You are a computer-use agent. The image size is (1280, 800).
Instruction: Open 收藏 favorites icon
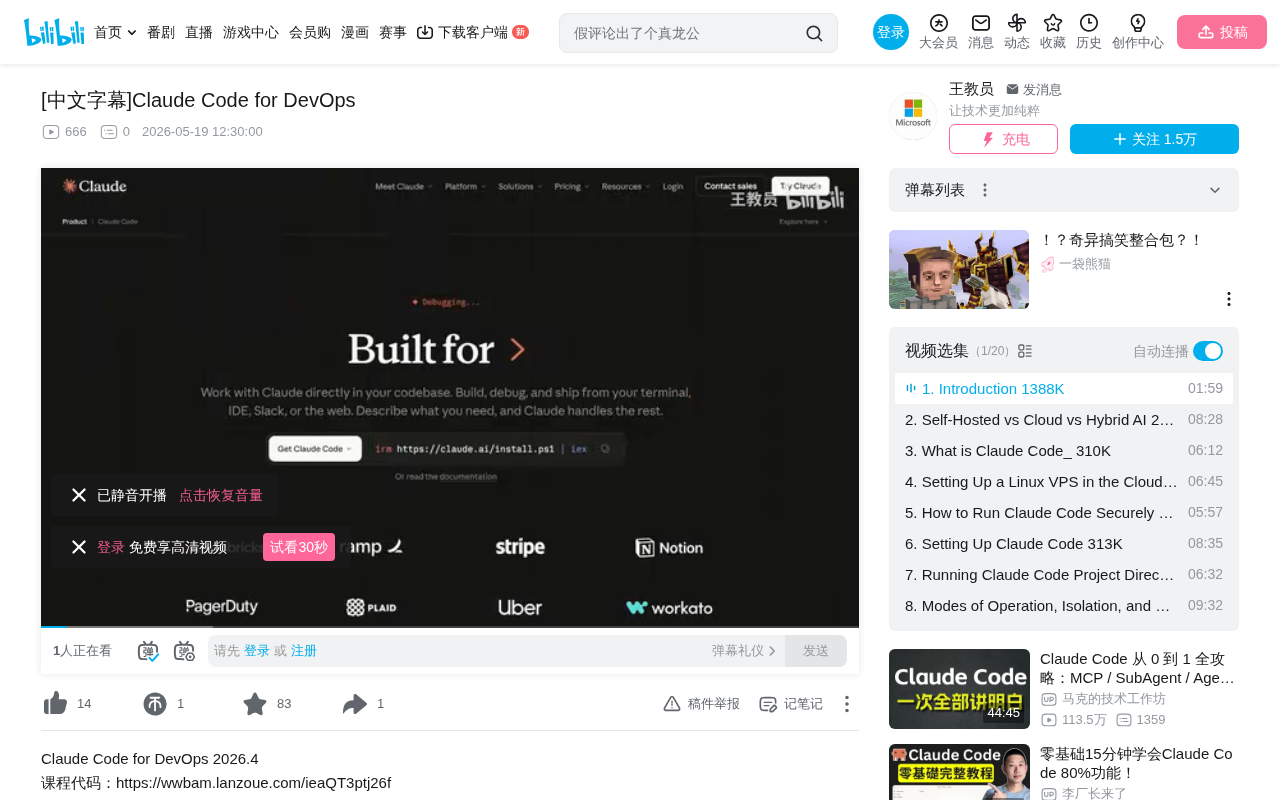(x=1053, y=32)
